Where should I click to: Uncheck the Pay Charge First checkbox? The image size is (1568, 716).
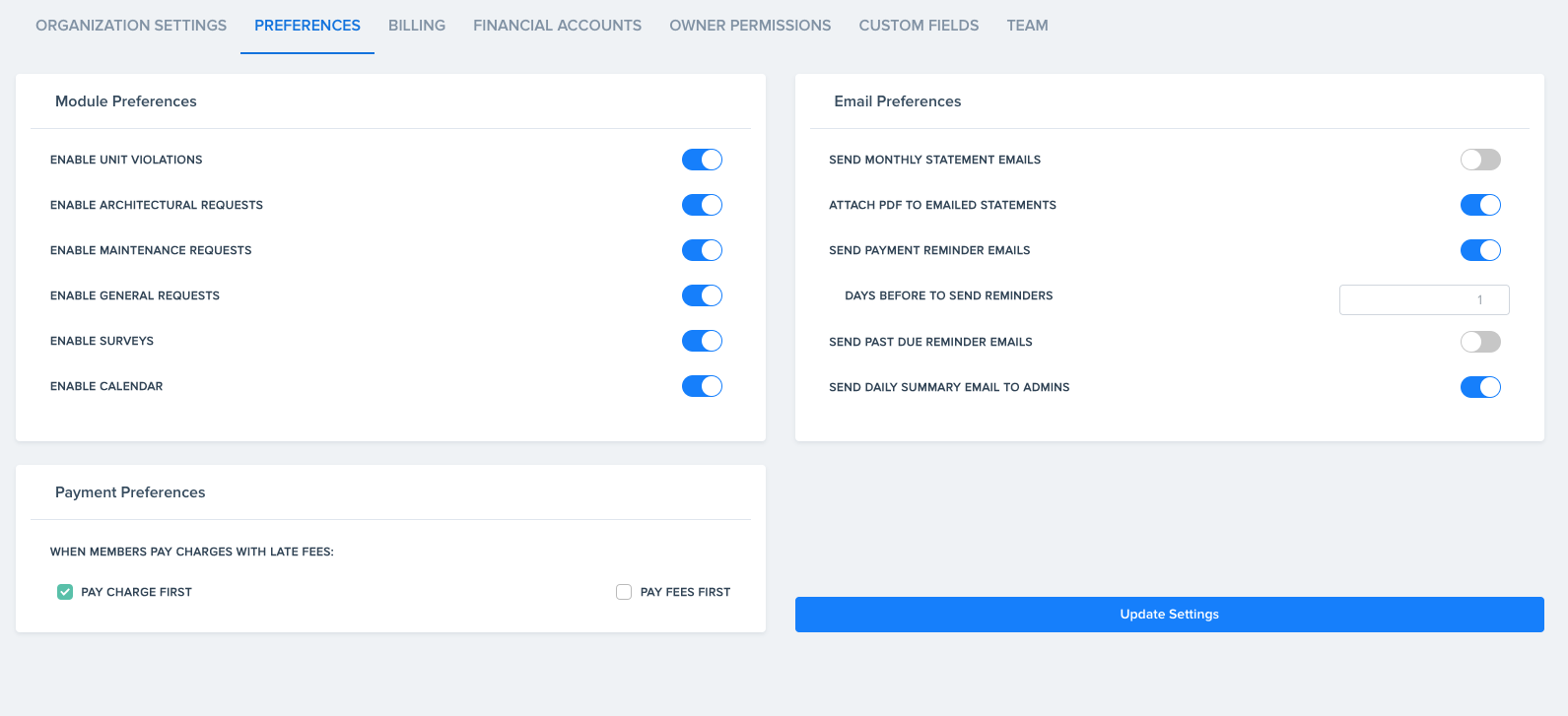65,592
